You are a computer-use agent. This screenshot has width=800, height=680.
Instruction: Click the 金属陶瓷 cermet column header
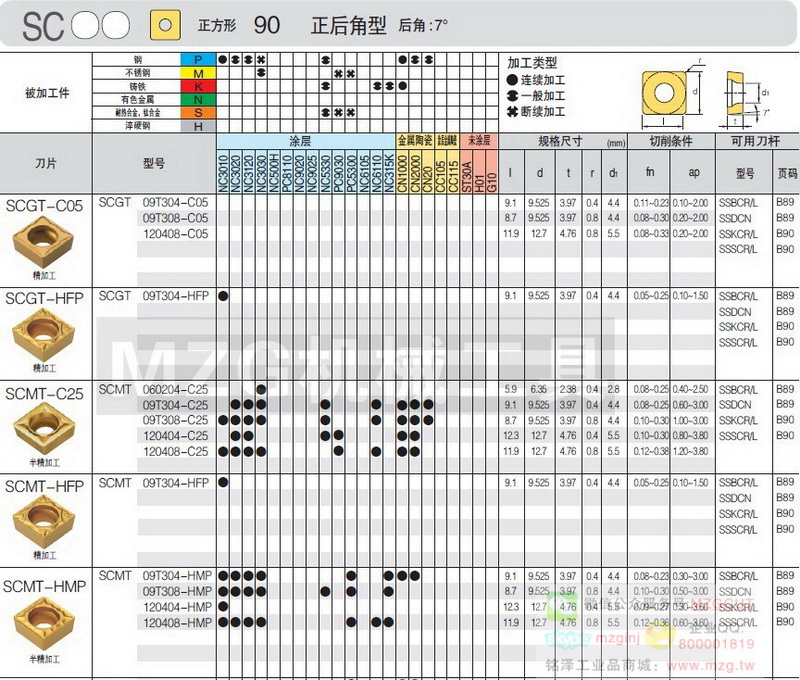click(x=414, y=141)
